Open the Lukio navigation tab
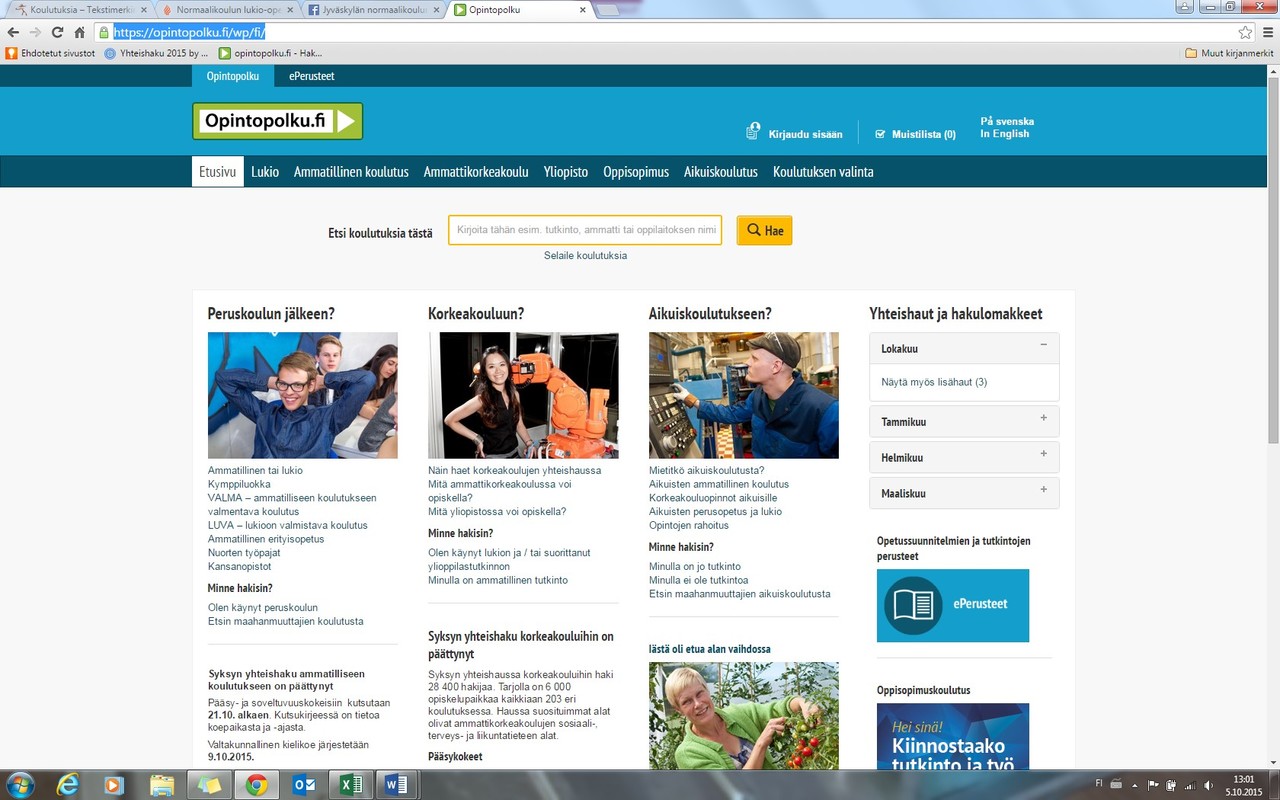The image size is (1280, 800). click(265, 172)
